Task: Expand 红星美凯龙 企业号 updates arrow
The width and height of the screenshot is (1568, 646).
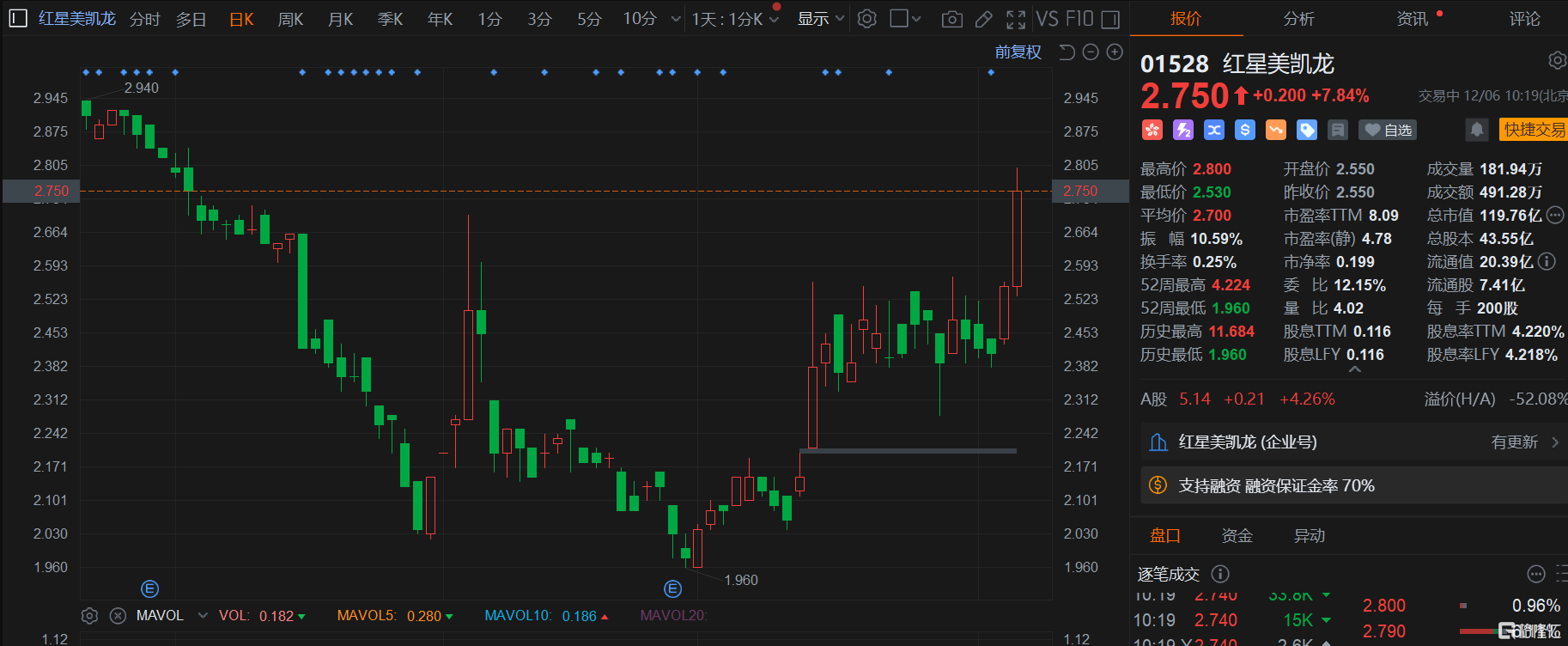Action: (1555, 442)
